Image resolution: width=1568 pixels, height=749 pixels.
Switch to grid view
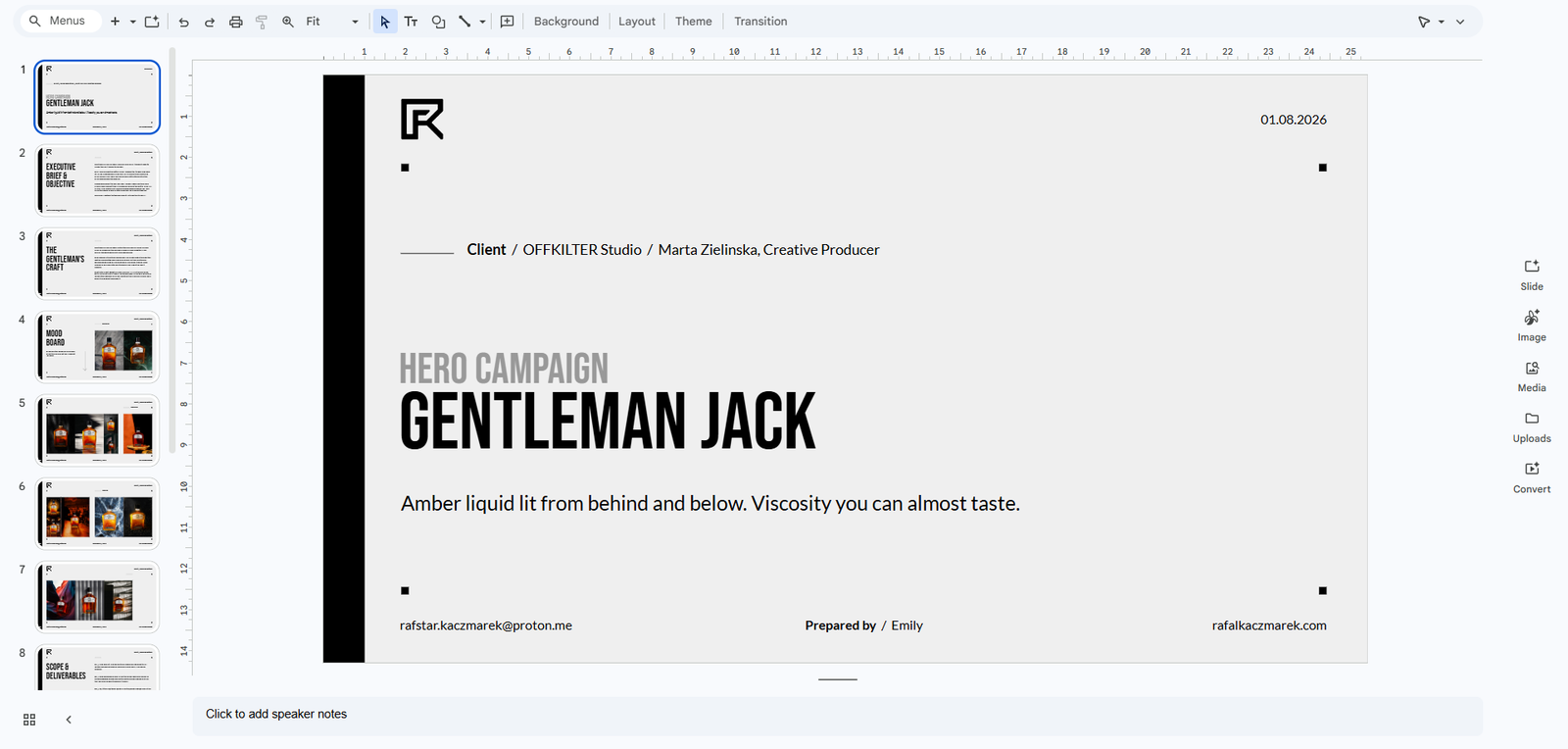[x=29, y=720]
